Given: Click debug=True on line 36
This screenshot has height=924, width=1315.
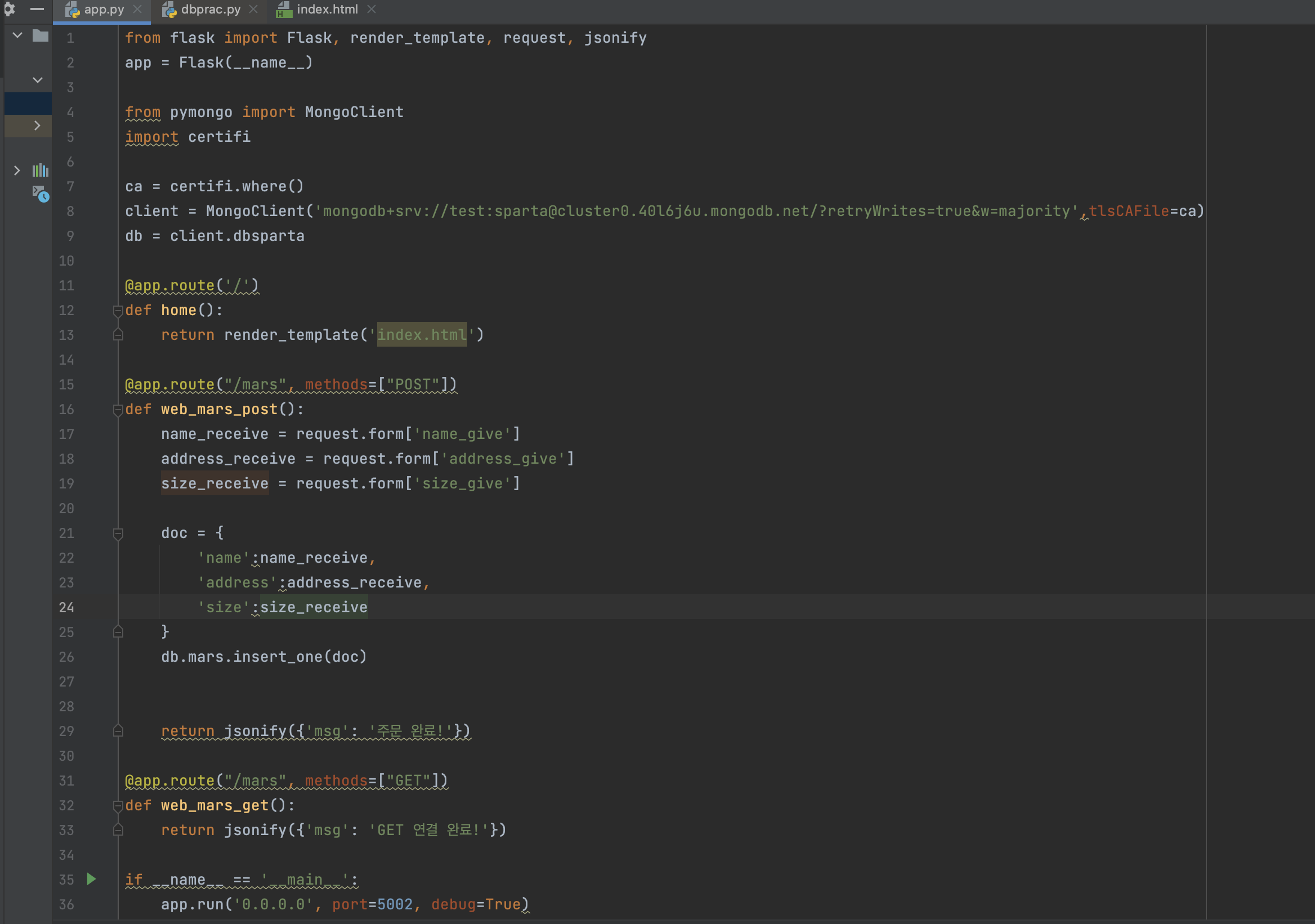Looking at the screenshot, I should click(x=476, y=904).
